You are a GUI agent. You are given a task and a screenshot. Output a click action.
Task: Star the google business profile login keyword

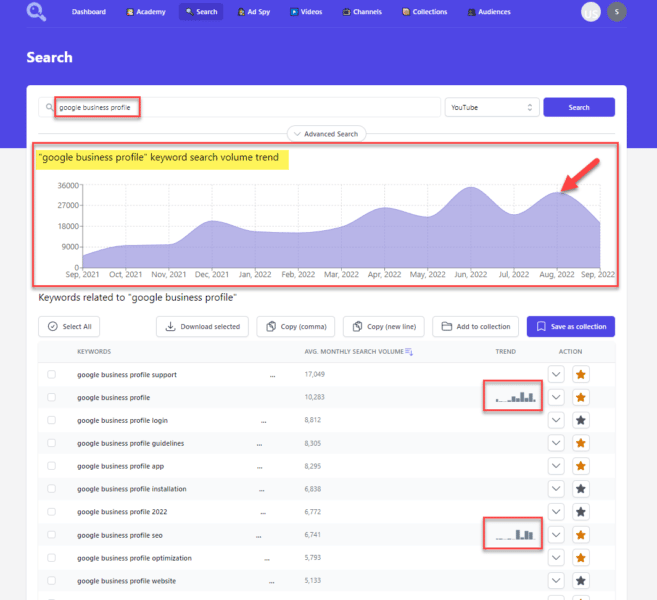(580, 421)
